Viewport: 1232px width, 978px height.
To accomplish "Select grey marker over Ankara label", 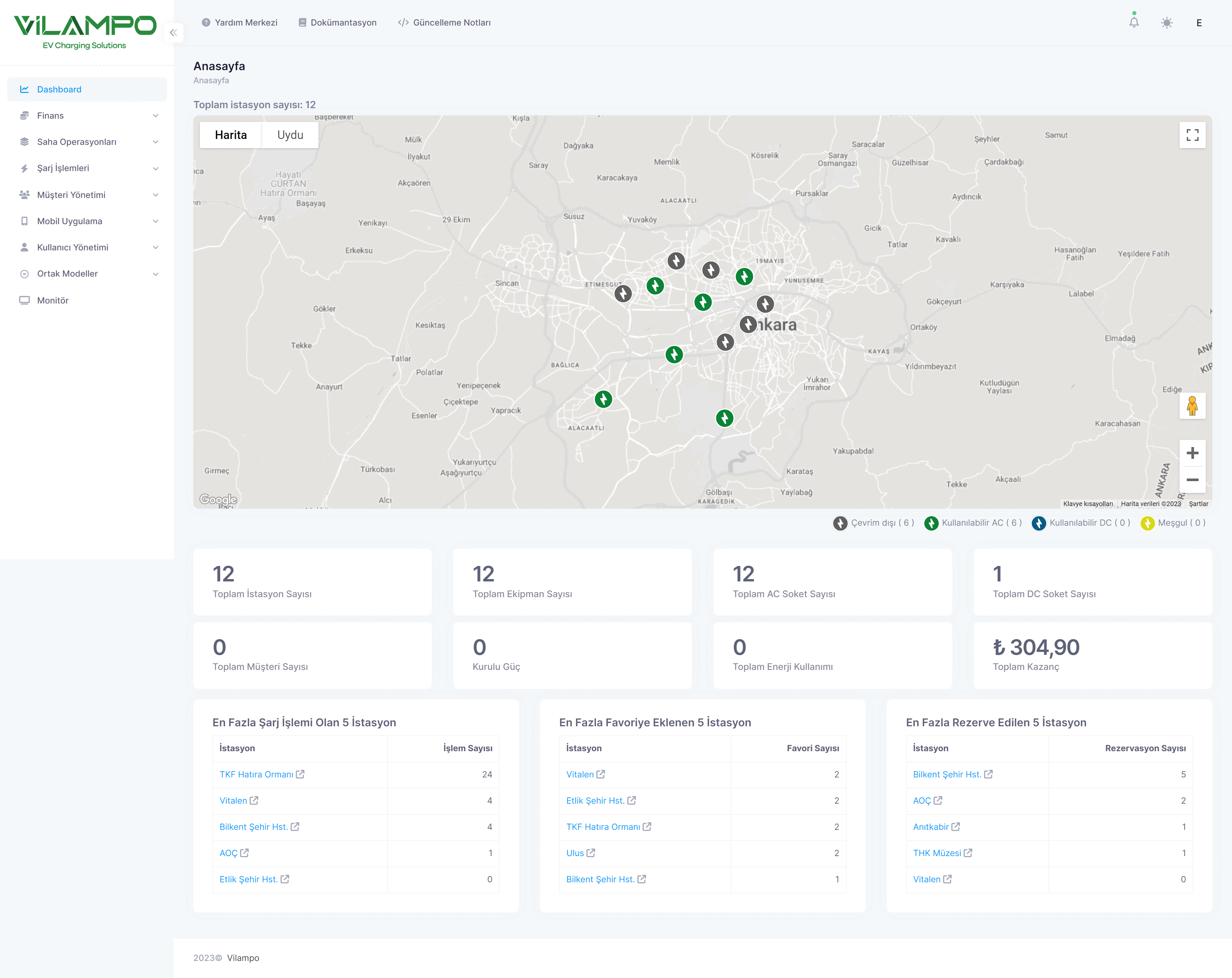I will pos(748,325).
